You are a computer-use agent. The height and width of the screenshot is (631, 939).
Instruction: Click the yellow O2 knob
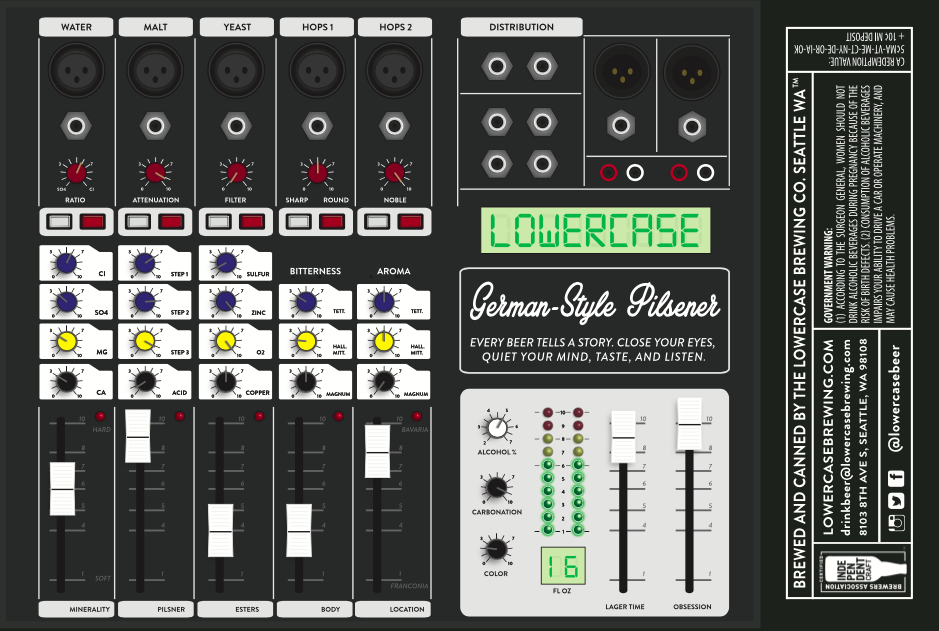pyautogui.click(x=225, y=341)
